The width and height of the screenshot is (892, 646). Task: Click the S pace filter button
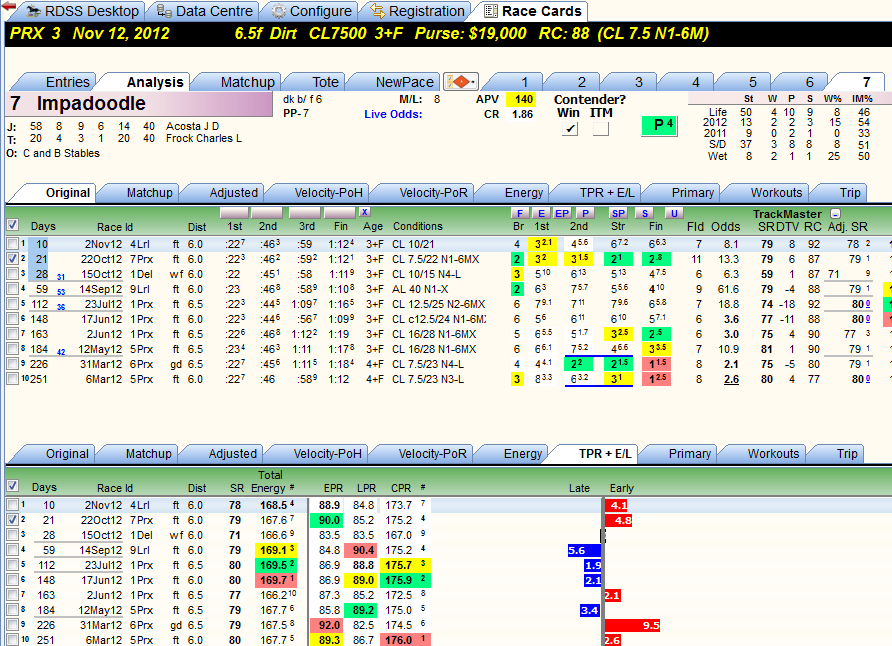click(645, 213)
